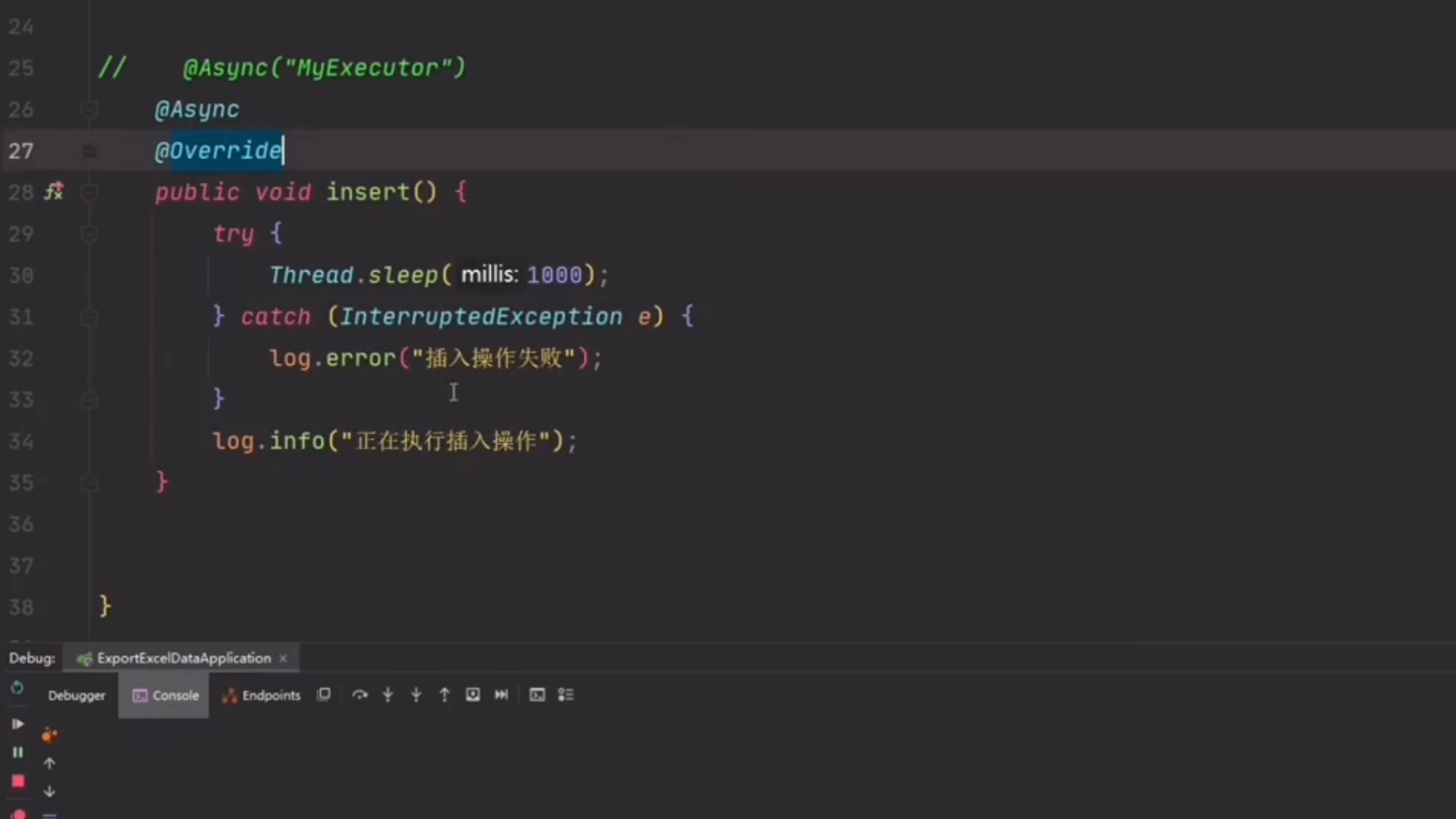The image size is (1456, 819).
Task: Click the "public void" keywords on line 28
Action: point(233,193)
